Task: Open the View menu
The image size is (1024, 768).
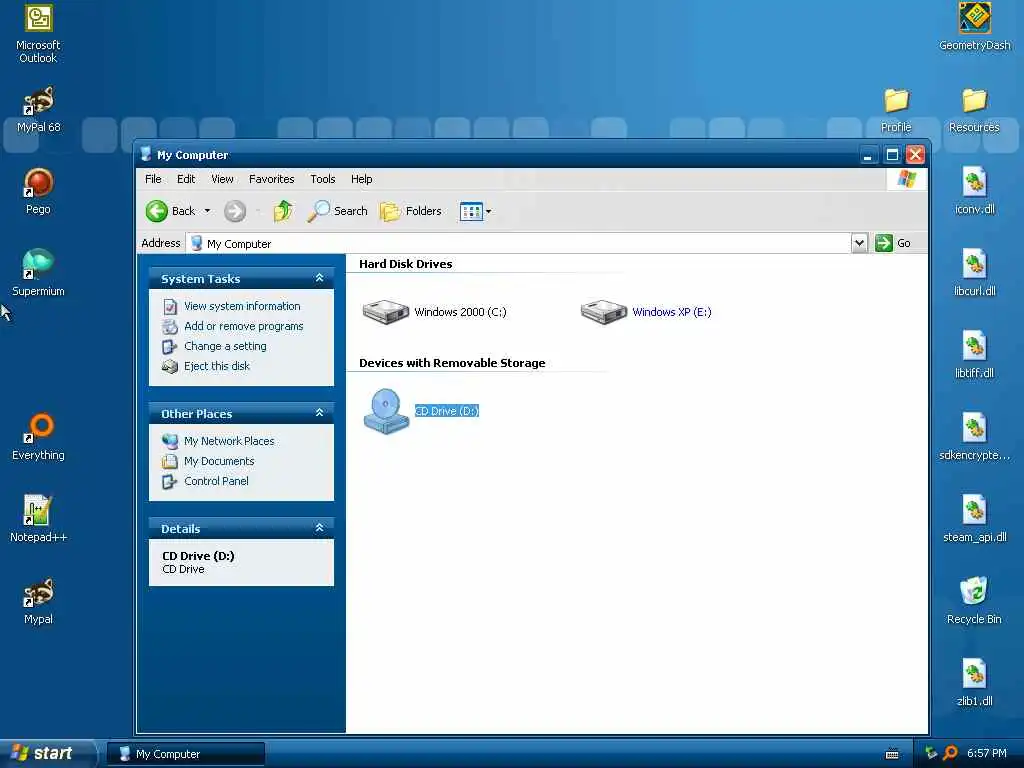Action: click(x=222, y=179)
